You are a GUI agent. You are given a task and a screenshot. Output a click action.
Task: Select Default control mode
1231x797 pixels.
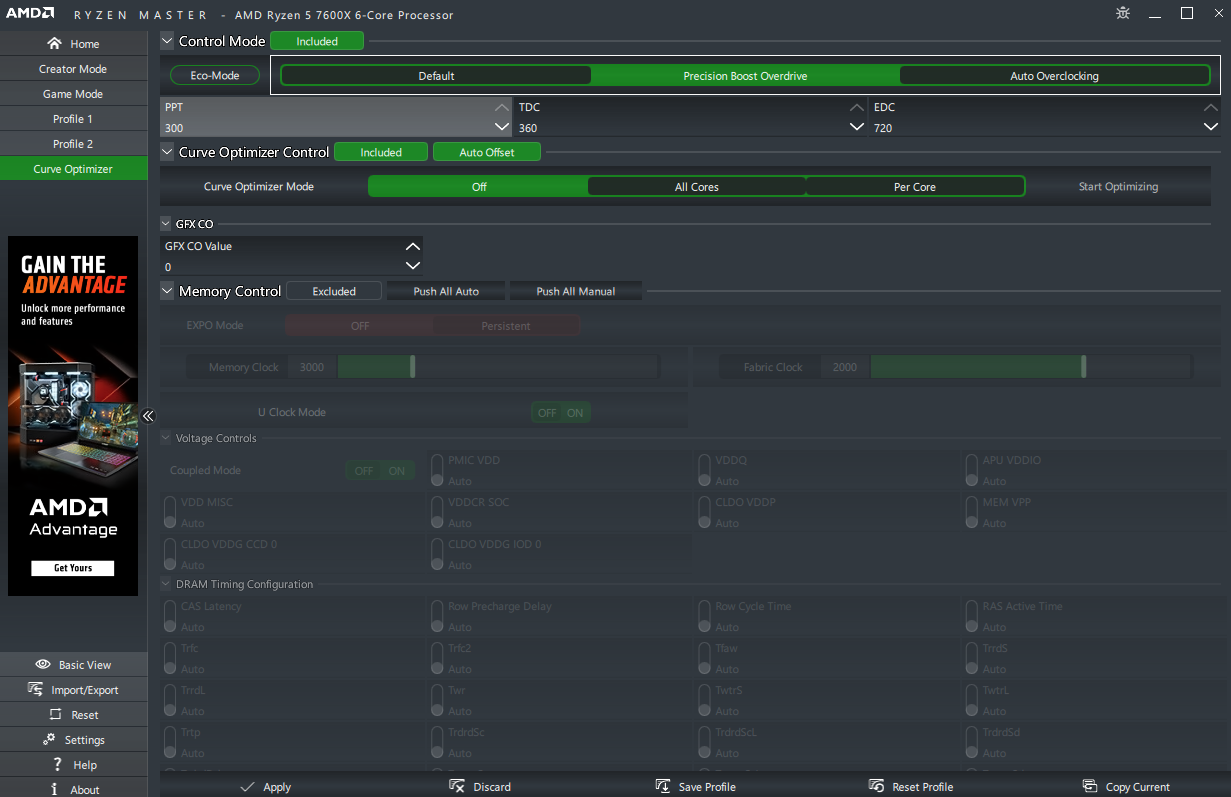coord(436,75)
